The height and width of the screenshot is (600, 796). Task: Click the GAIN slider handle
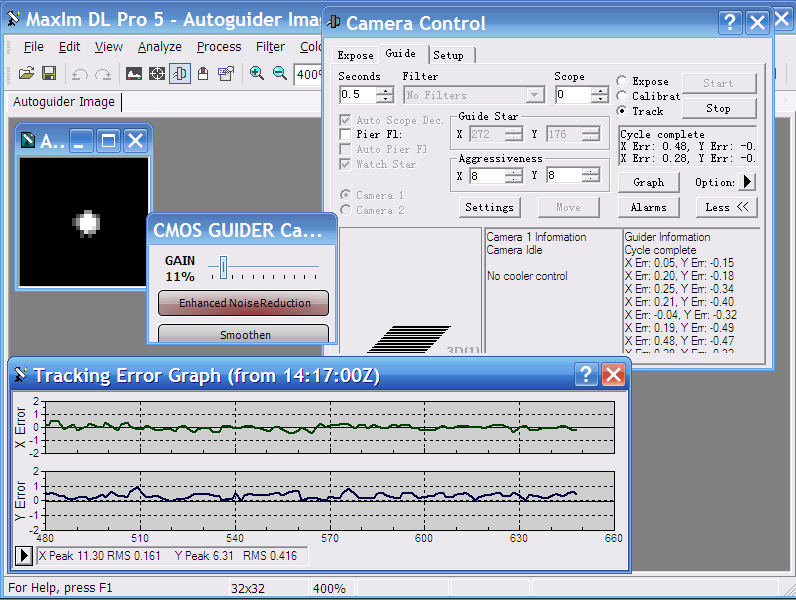(223, 267)
